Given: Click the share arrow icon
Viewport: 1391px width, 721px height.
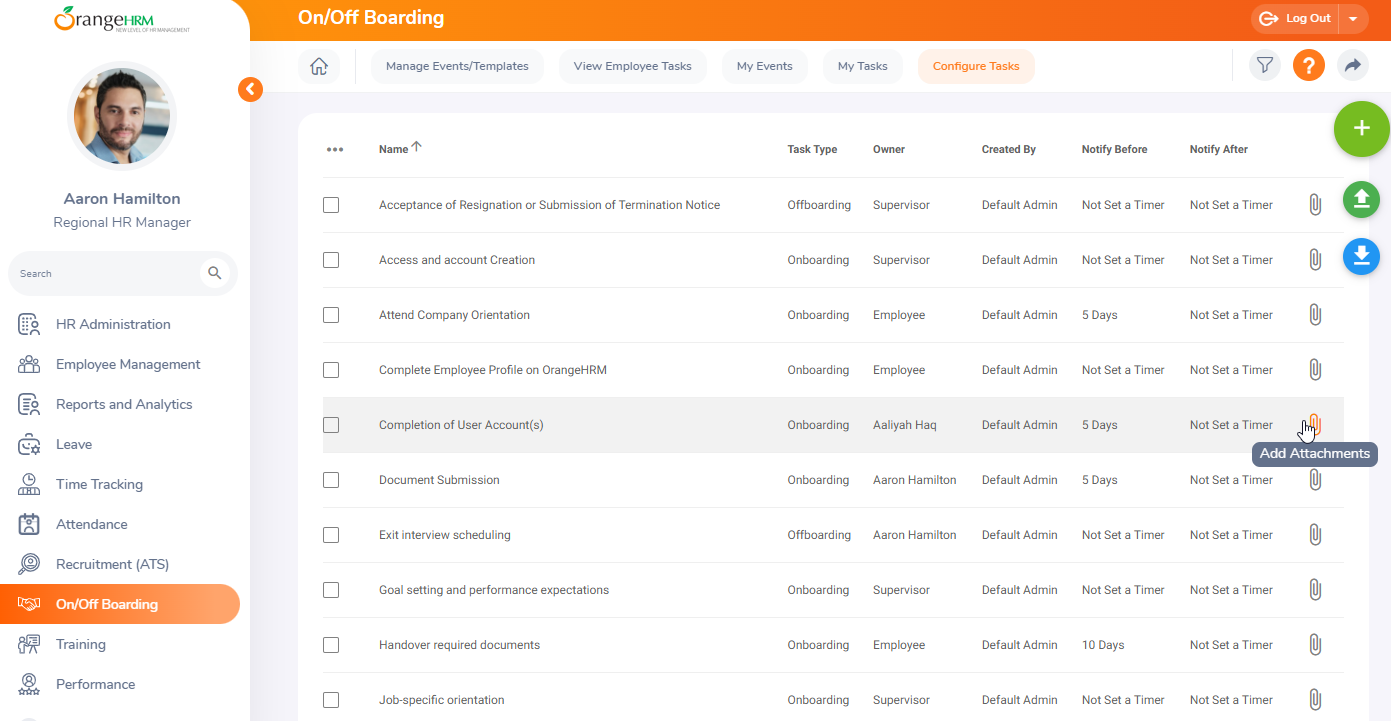Looking at the screenshot, I should (x=1353, y=66).
